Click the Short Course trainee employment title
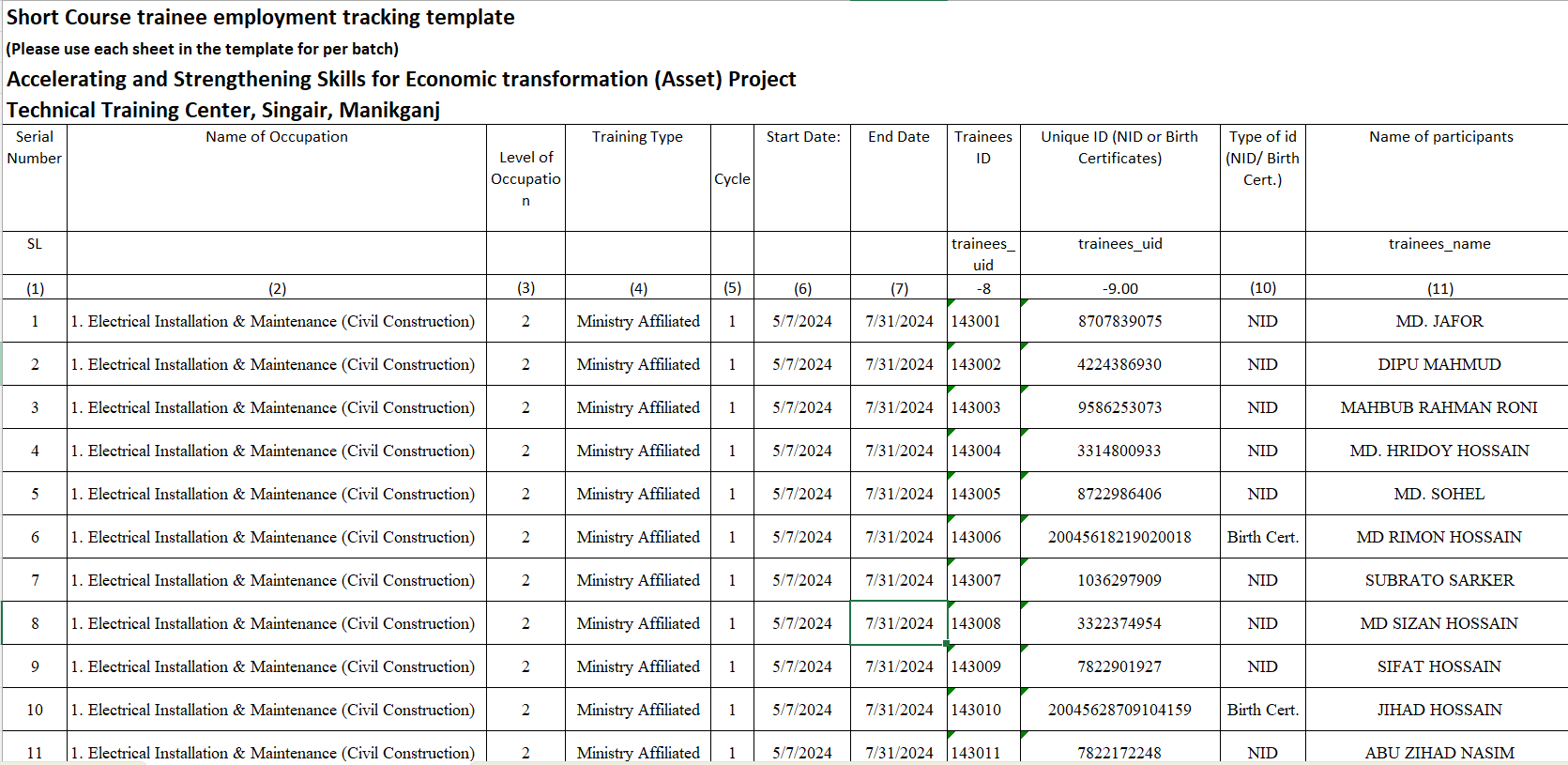The image size is (1568, 765). point(261,17)
